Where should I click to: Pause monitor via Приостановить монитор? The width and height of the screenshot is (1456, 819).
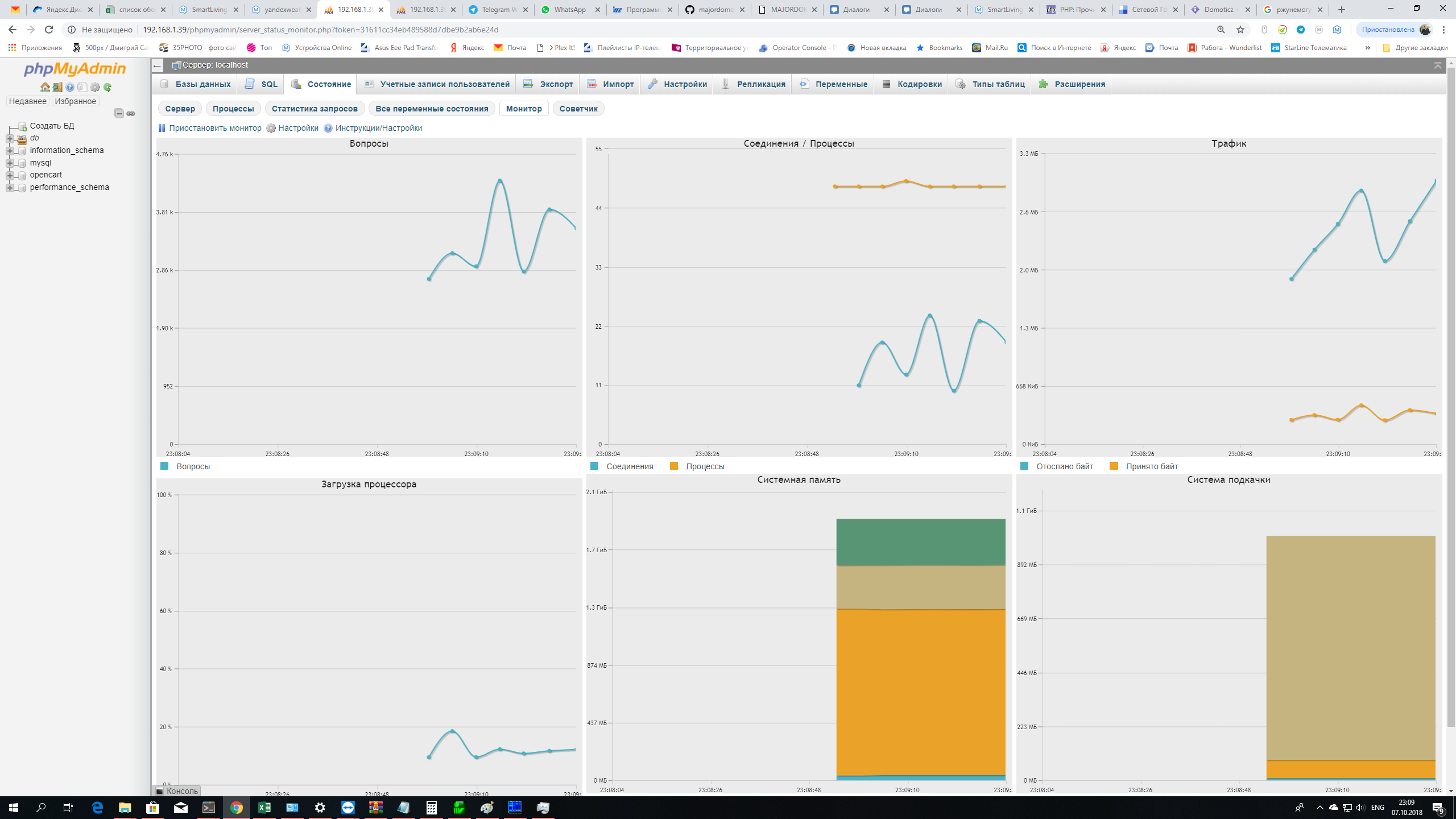tap(209, 128)
